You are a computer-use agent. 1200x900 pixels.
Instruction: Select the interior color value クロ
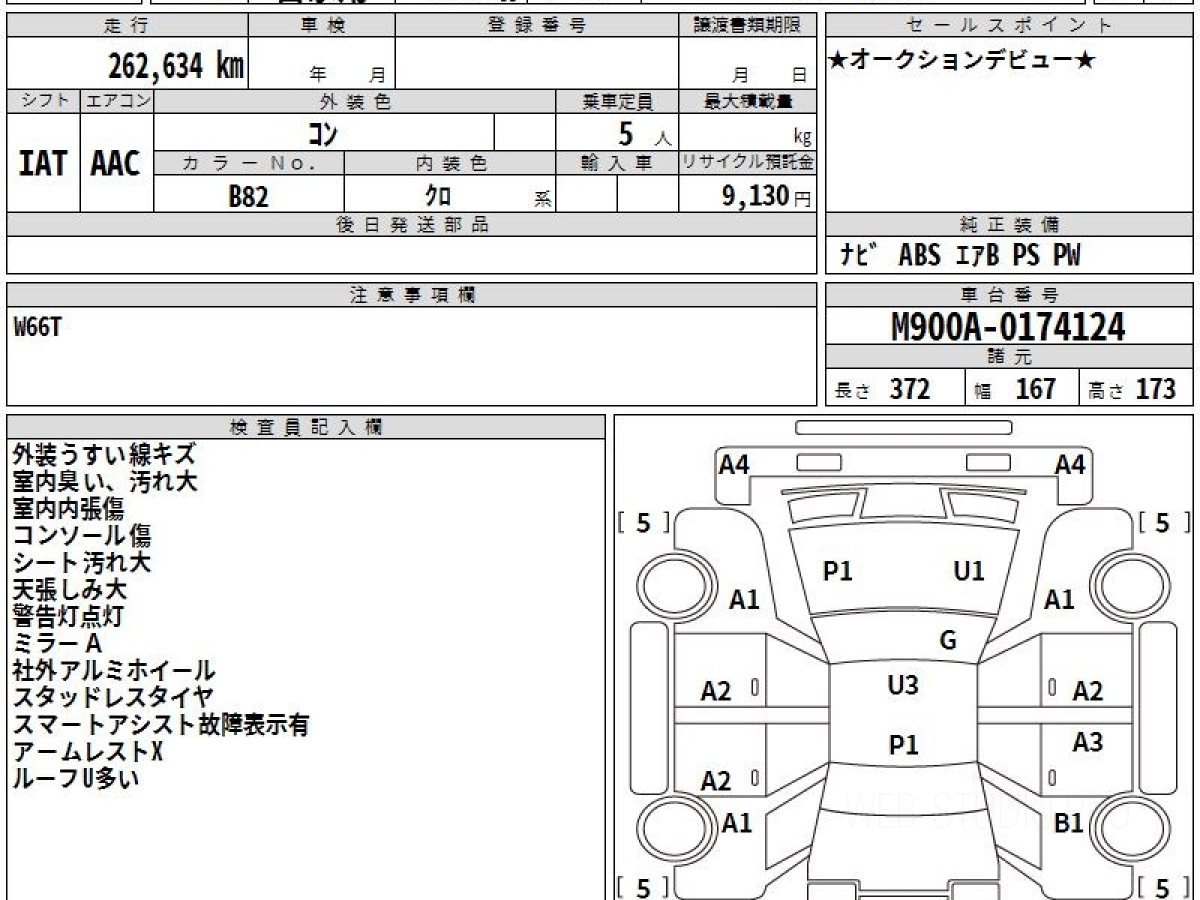tap(439, 196)
